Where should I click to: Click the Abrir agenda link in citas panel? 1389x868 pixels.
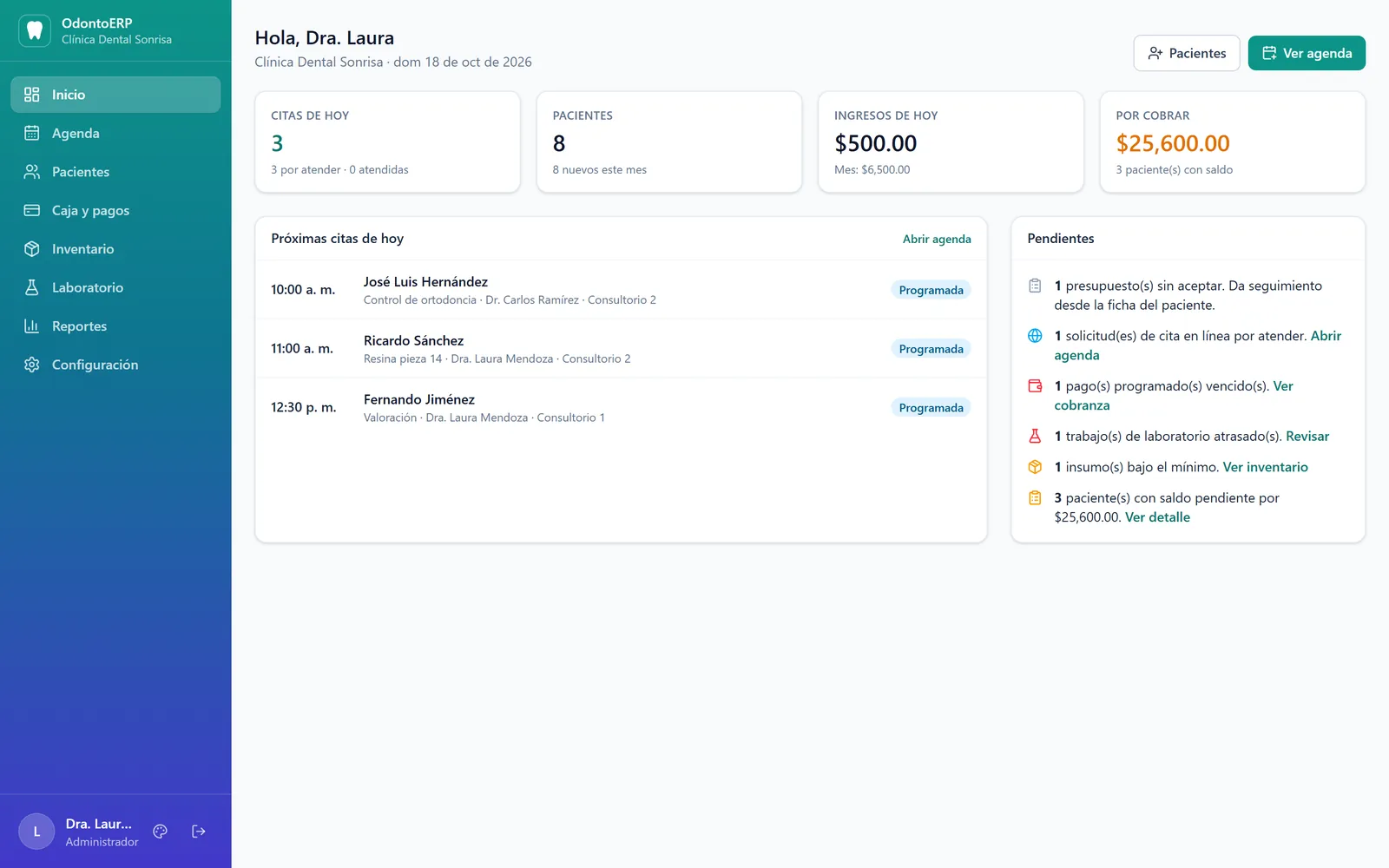937,239
